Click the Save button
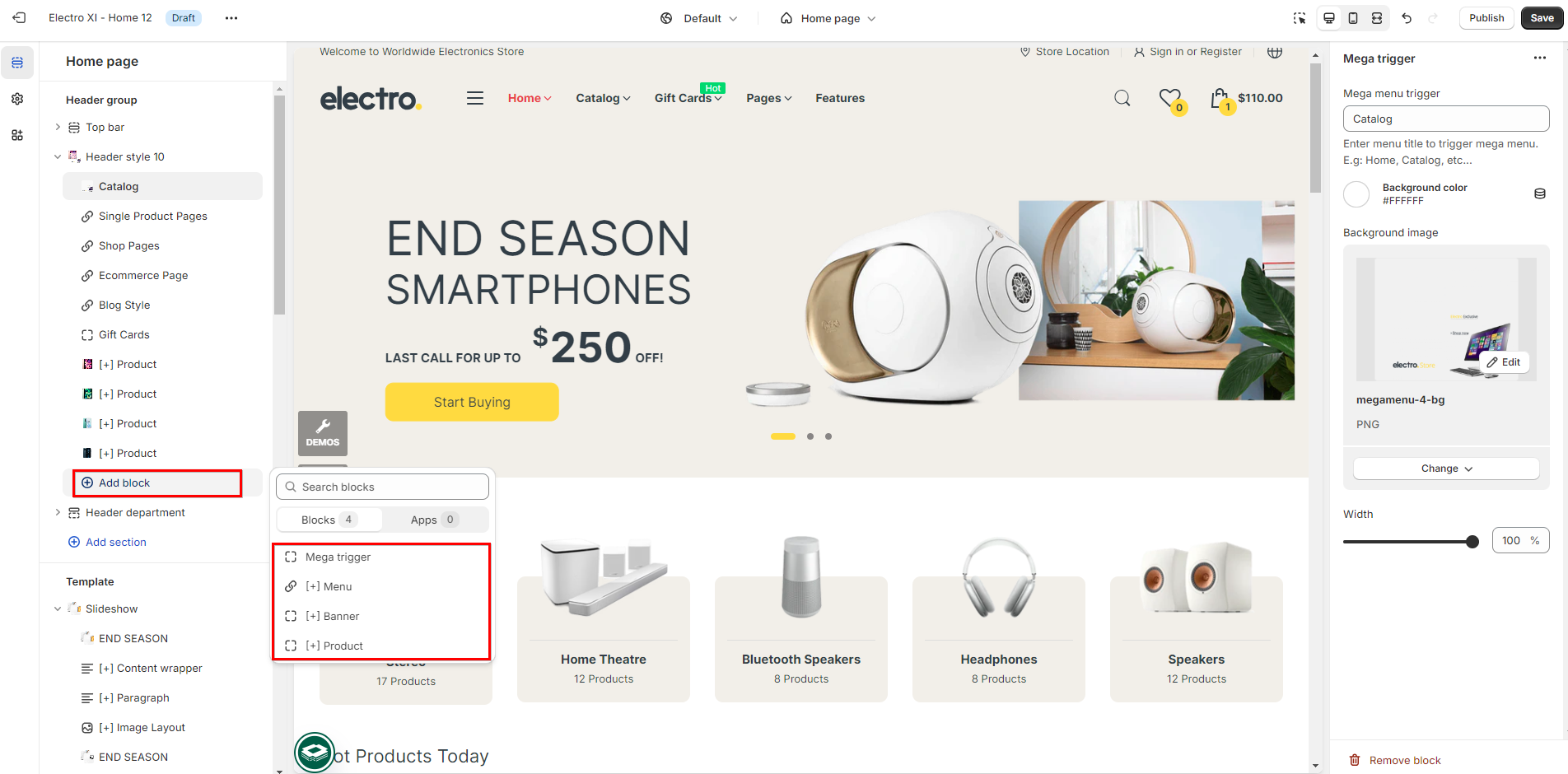This screenshot has width=1568, height=774. [1542, 18]
